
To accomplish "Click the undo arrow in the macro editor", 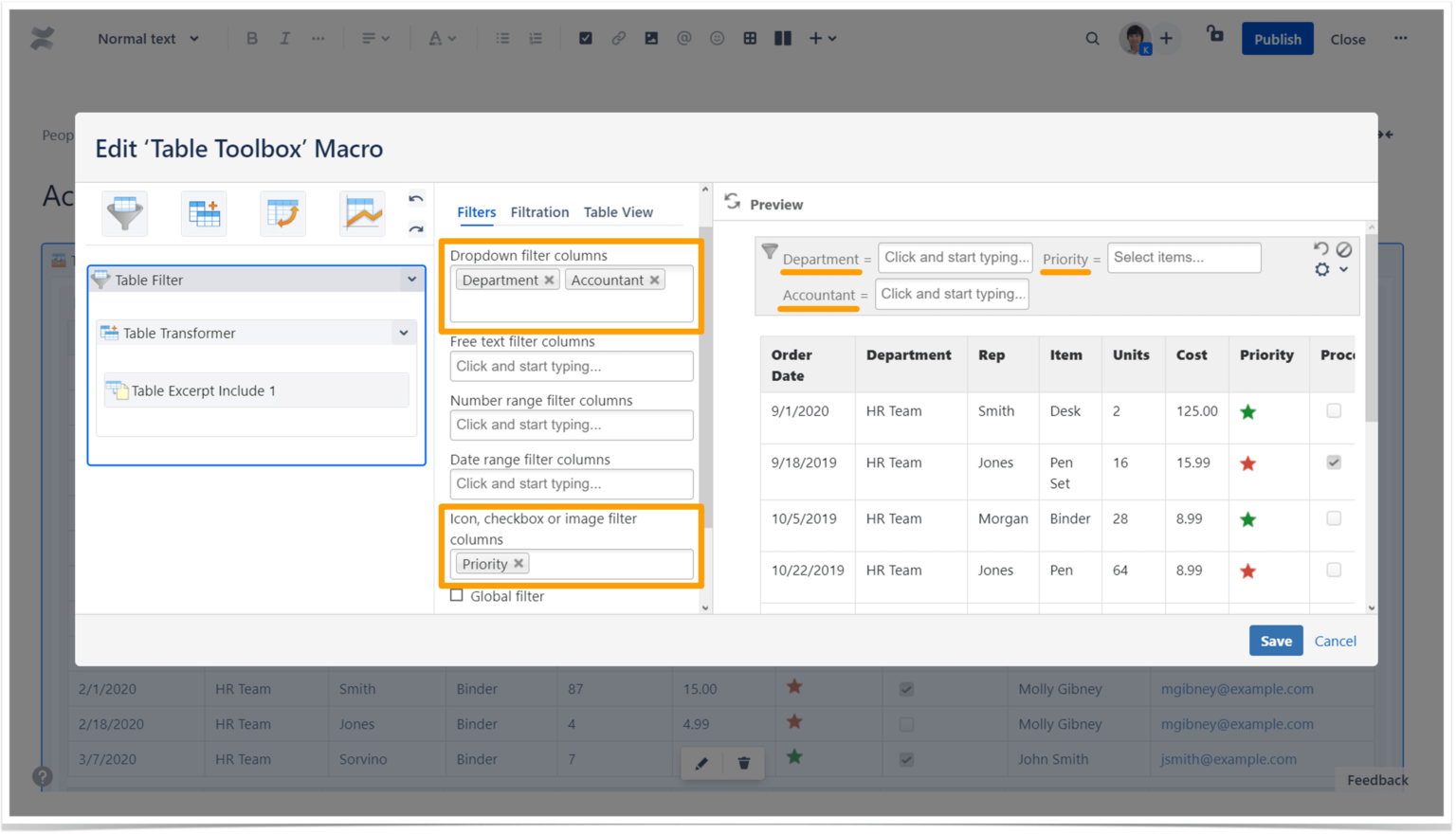I will (x=415, y=198).
